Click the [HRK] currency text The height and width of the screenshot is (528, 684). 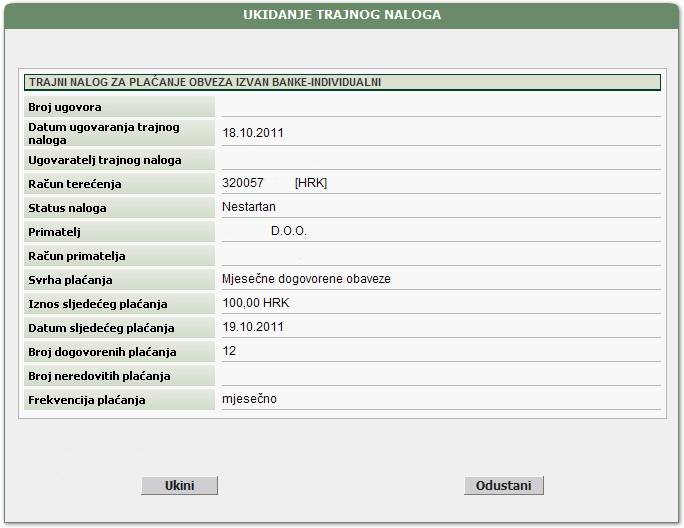pyautogui.click(x=311, y=183)
